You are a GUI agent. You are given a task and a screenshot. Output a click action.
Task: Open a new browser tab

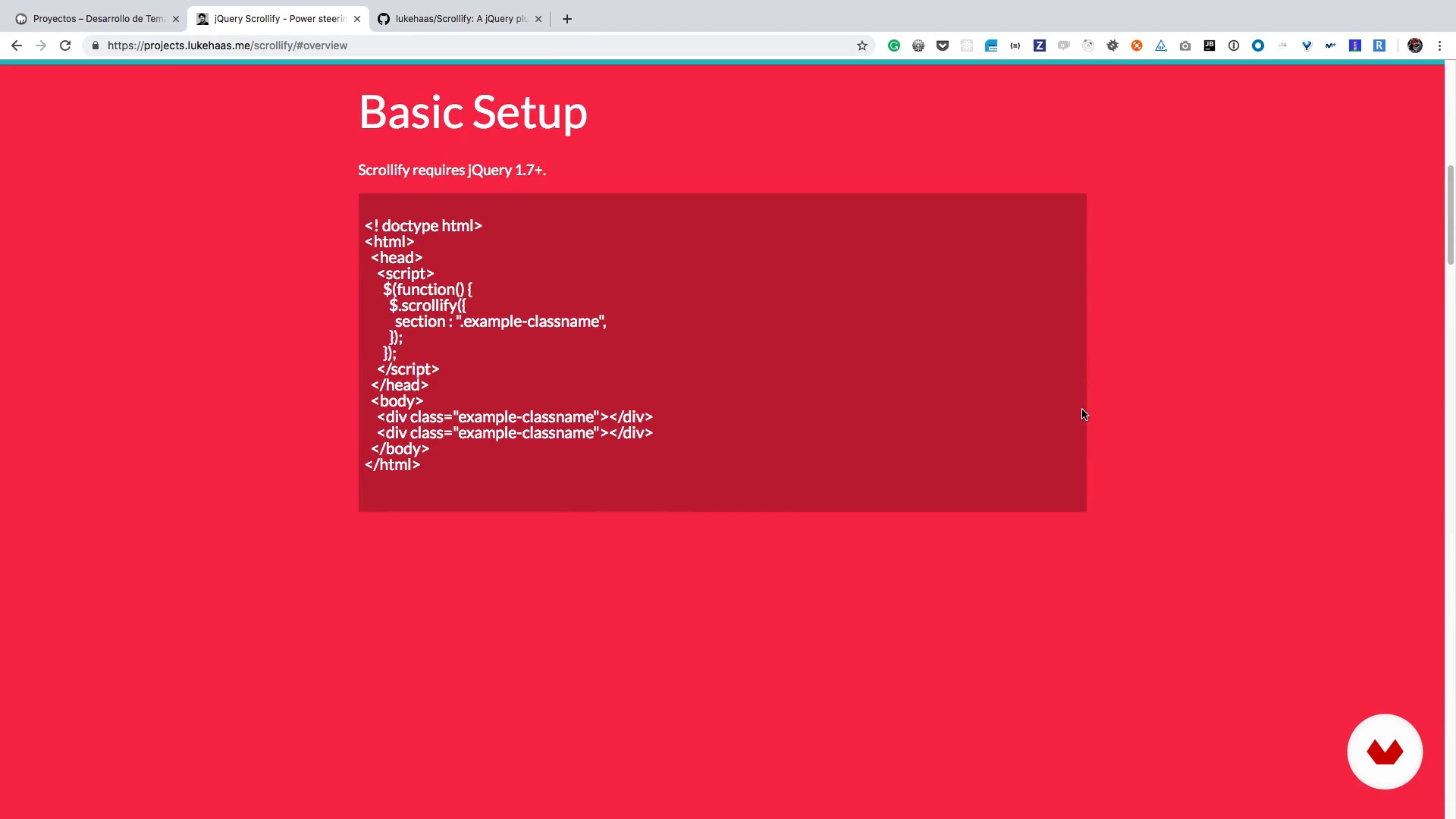pyautogui.click(x=567, y=19)
